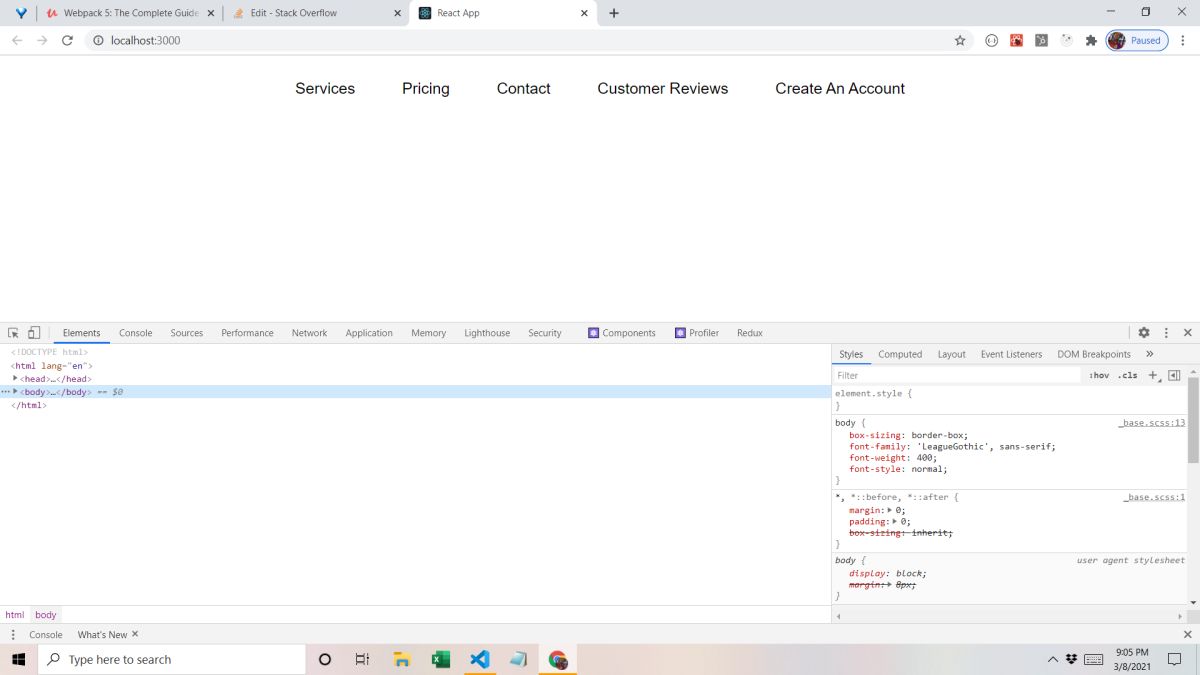1200x675 pixels.
Task: Click the Pricing nav link
Action: click(426, 88)
